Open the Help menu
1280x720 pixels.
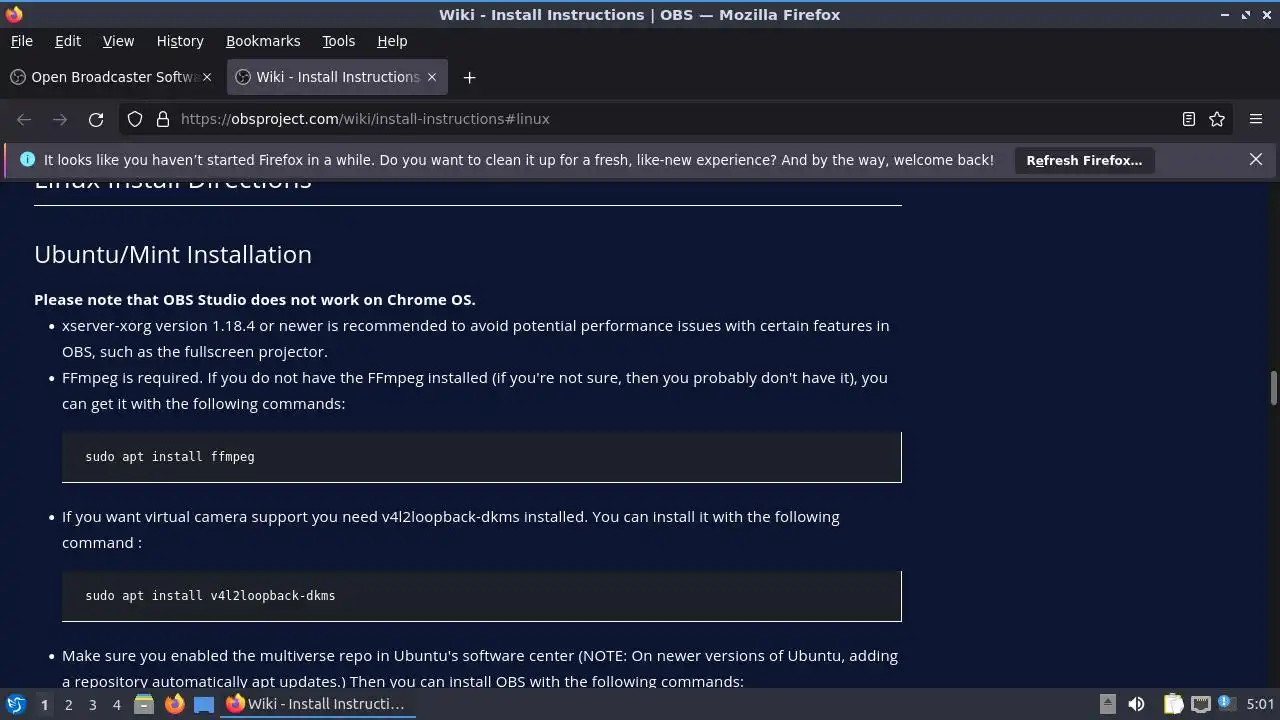click(x=392, y=41)
